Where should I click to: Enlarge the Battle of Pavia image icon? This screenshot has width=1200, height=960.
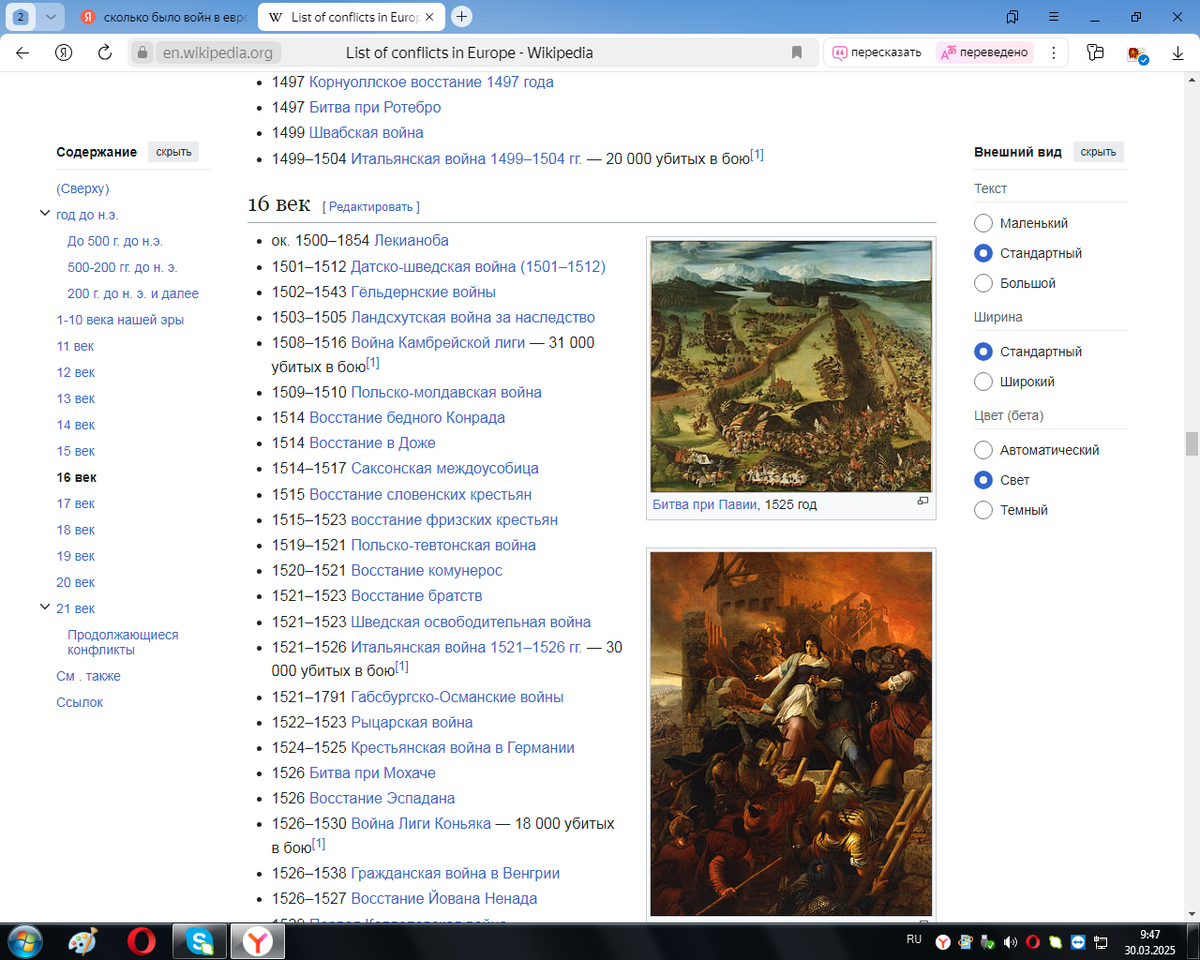click(x=923, y=501)
